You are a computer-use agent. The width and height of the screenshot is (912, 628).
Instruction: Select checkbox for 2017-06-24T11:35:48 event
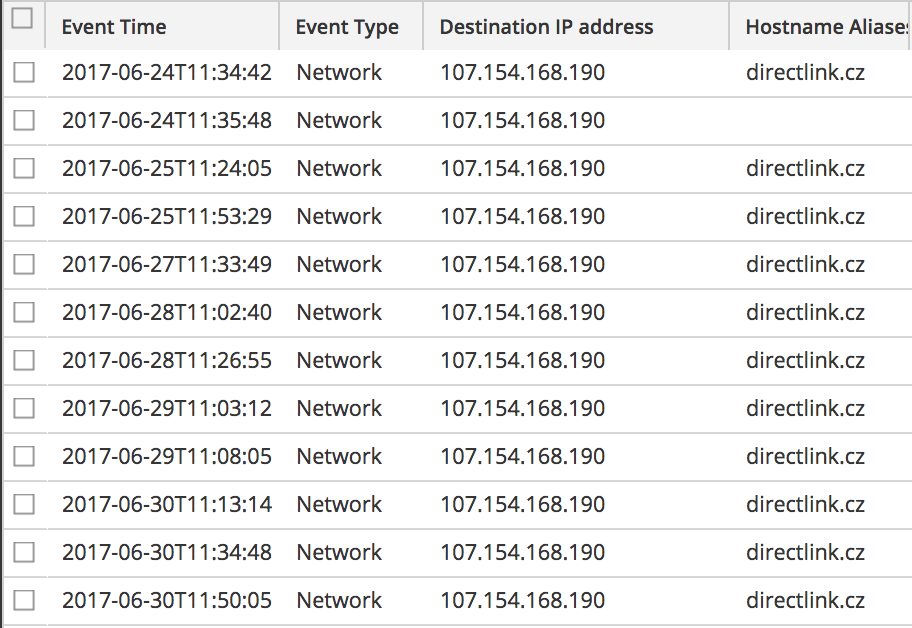[x=24, y=120]
